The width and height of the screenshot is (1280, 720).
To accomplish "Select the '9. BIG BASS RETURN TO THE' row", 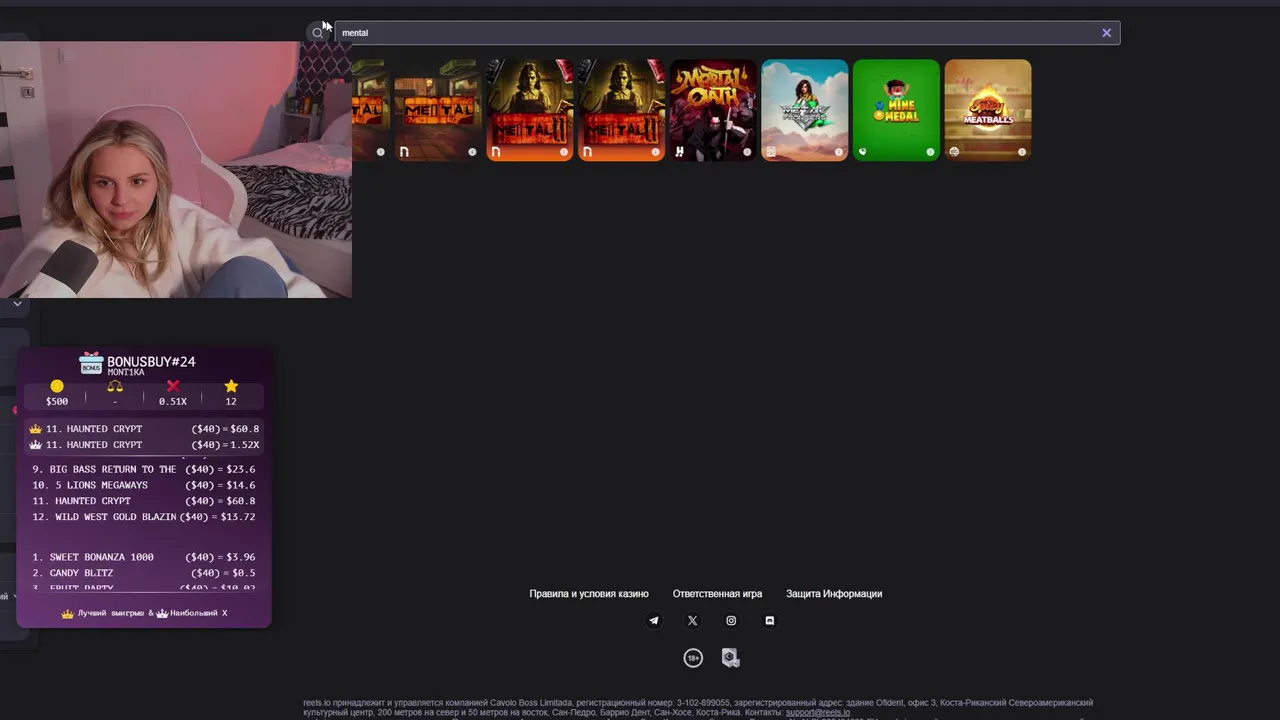I will [x=144, y=469].
